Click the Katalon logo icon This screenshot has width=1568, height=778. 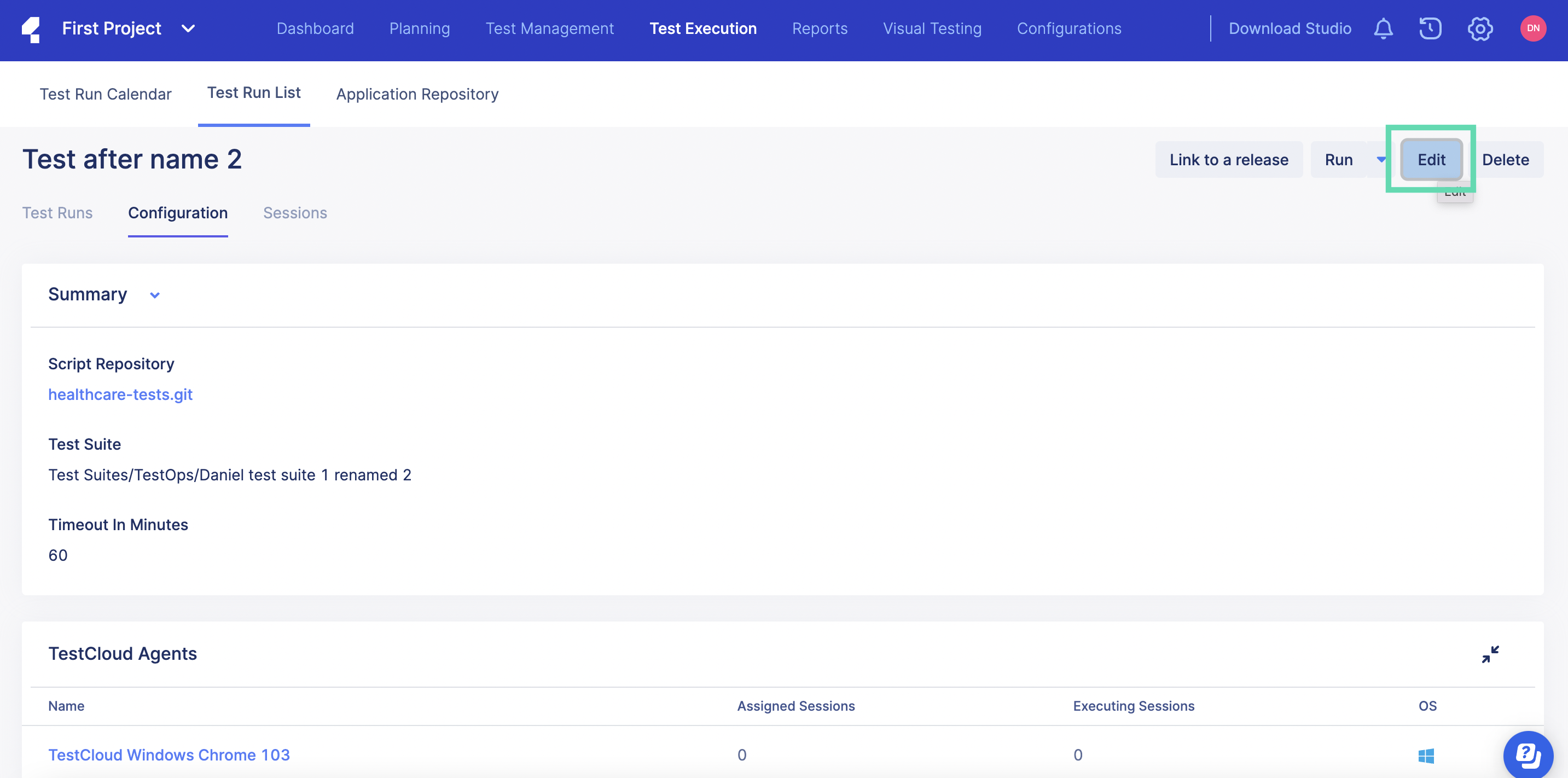pyautogui.click(x=32, y=29)
